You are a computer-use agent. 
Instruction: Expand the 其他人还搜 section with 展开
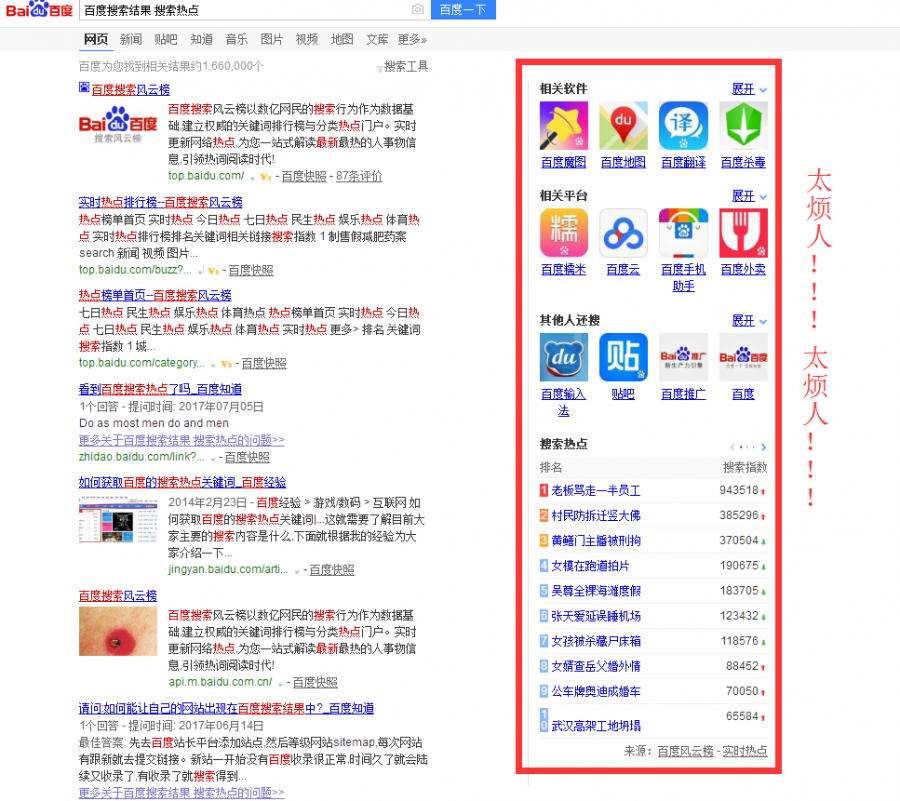tap(749, 321)
